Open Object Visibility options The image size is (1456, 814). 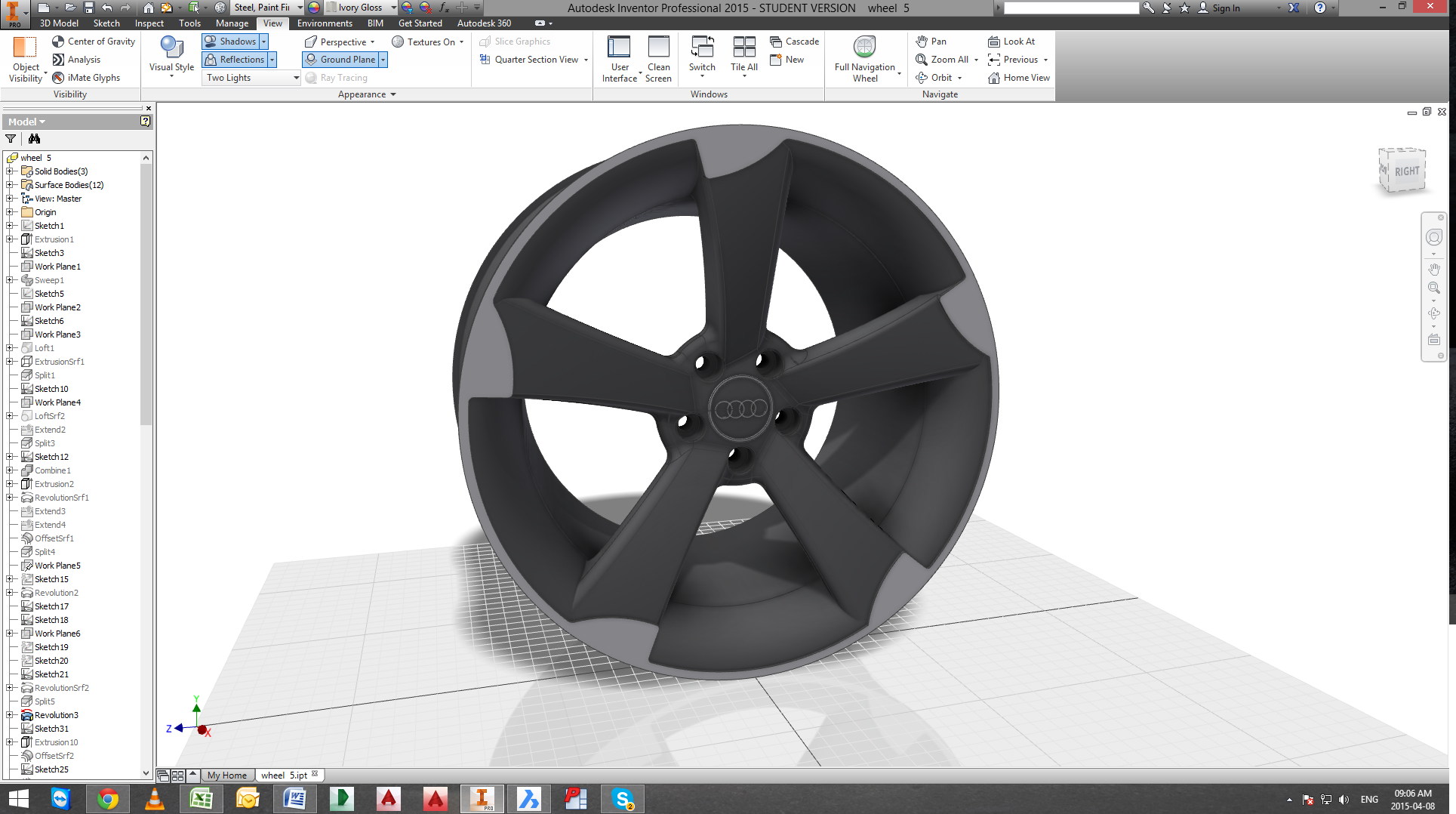[25, 59]
